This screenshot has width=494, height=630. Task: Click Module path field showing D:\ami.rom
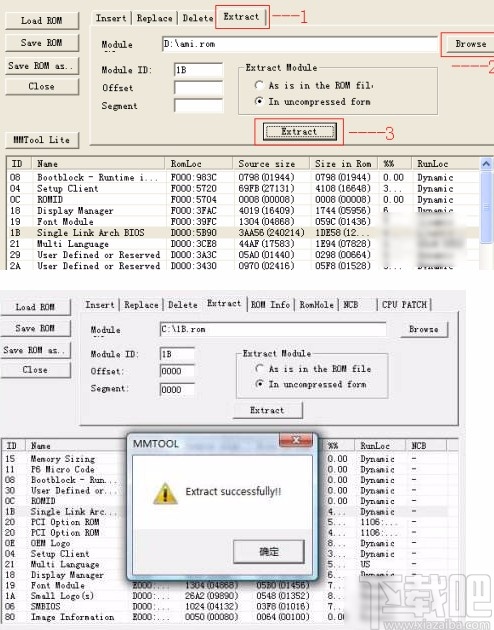tap(300, 44)
